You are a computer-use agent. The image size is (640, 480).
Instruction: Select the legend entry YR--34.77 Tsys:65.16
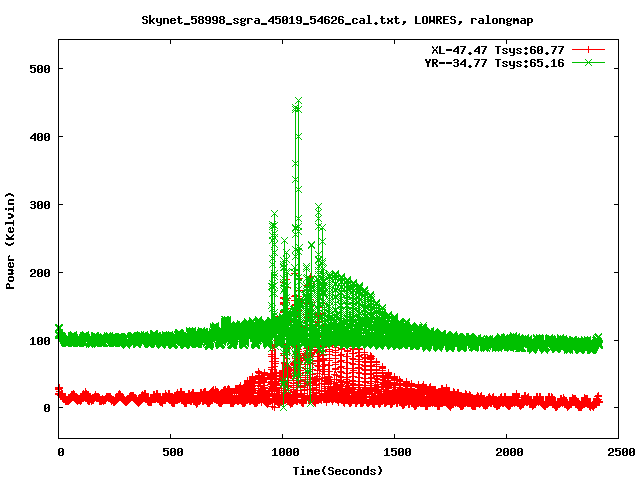click(494, 63)
